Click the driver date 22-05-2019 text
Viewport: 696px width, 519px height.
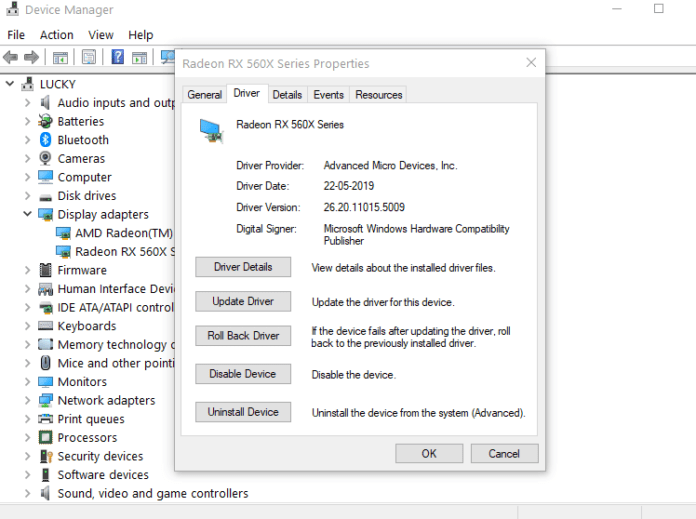click(349, 186)
